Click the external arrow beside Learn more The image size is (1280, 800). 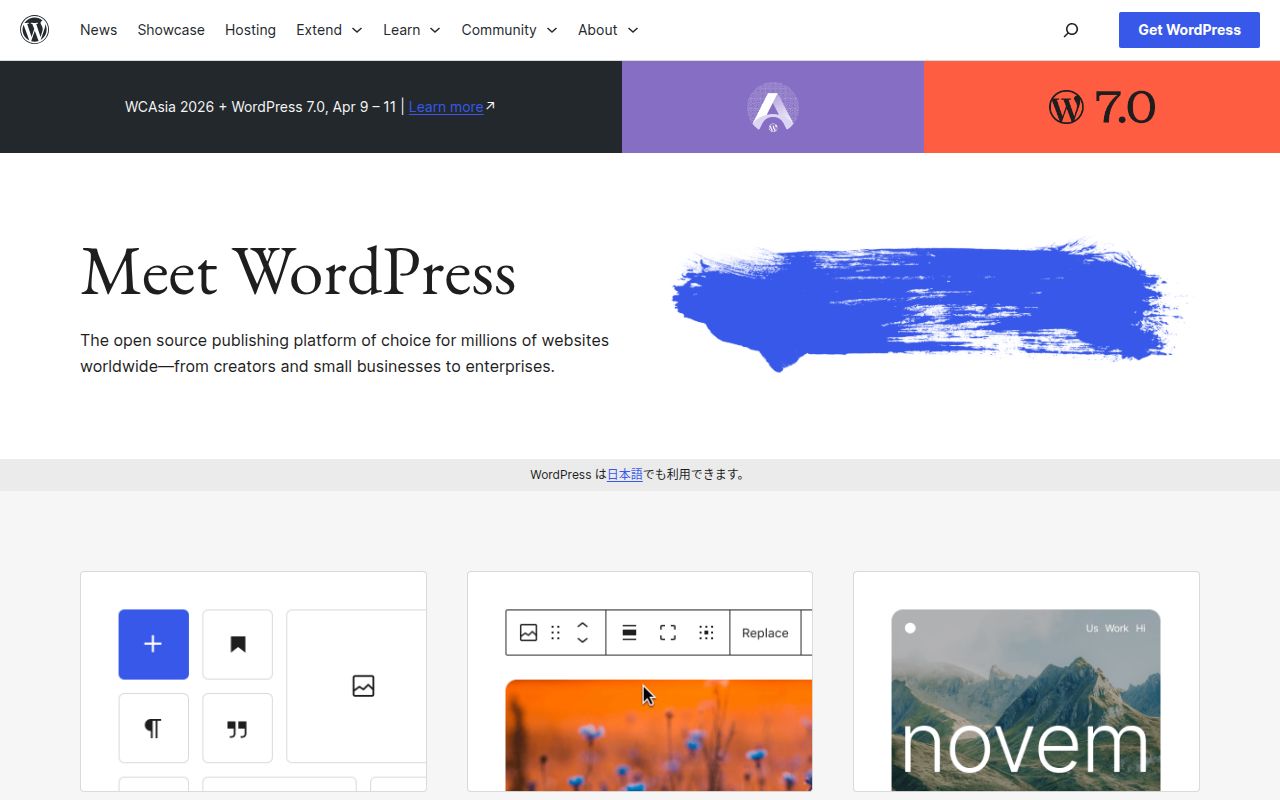(x=490, y=106)
